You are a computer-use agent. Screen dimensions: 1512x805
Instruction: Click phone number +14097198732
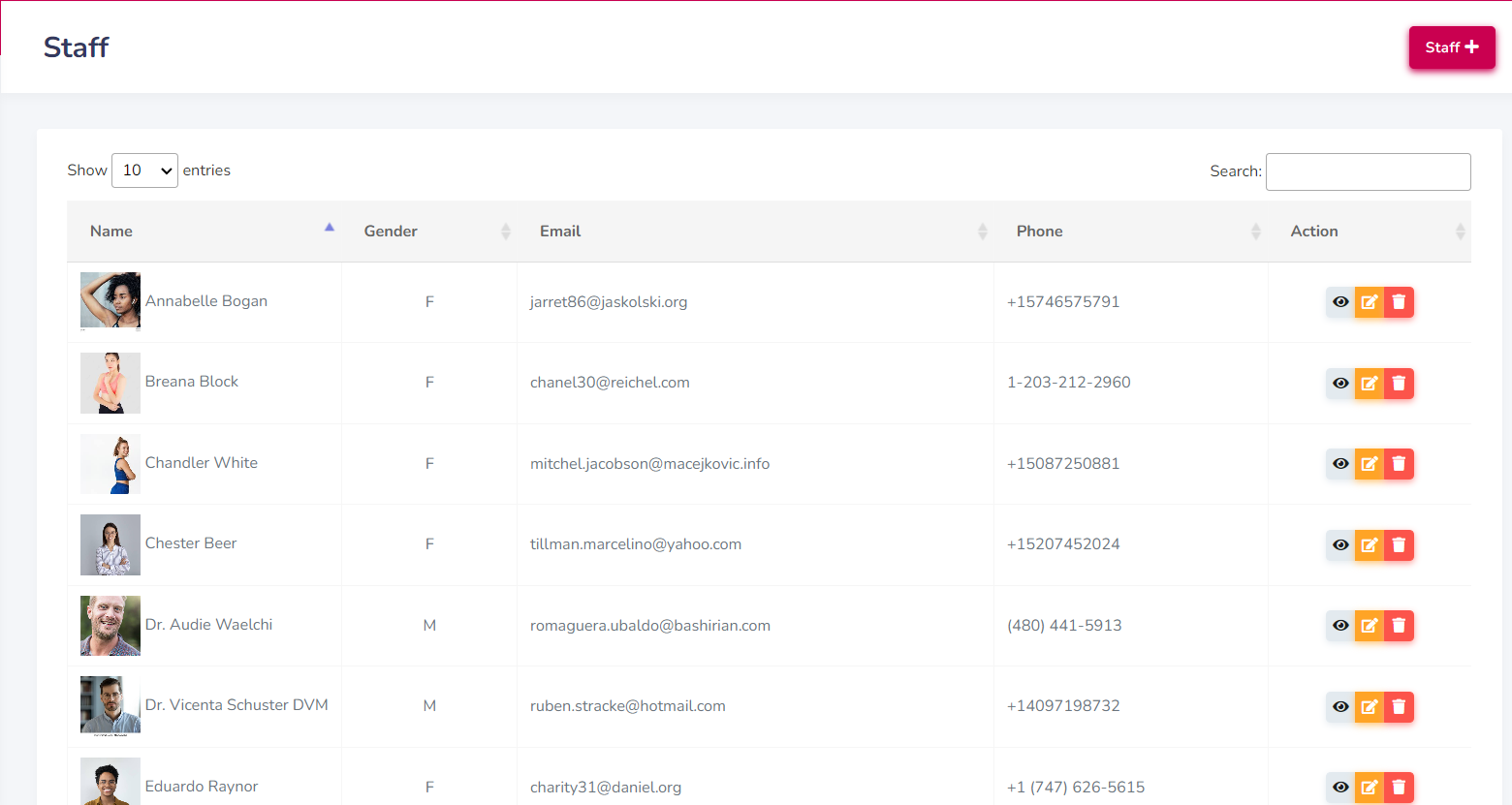[x=1063, y=706]
